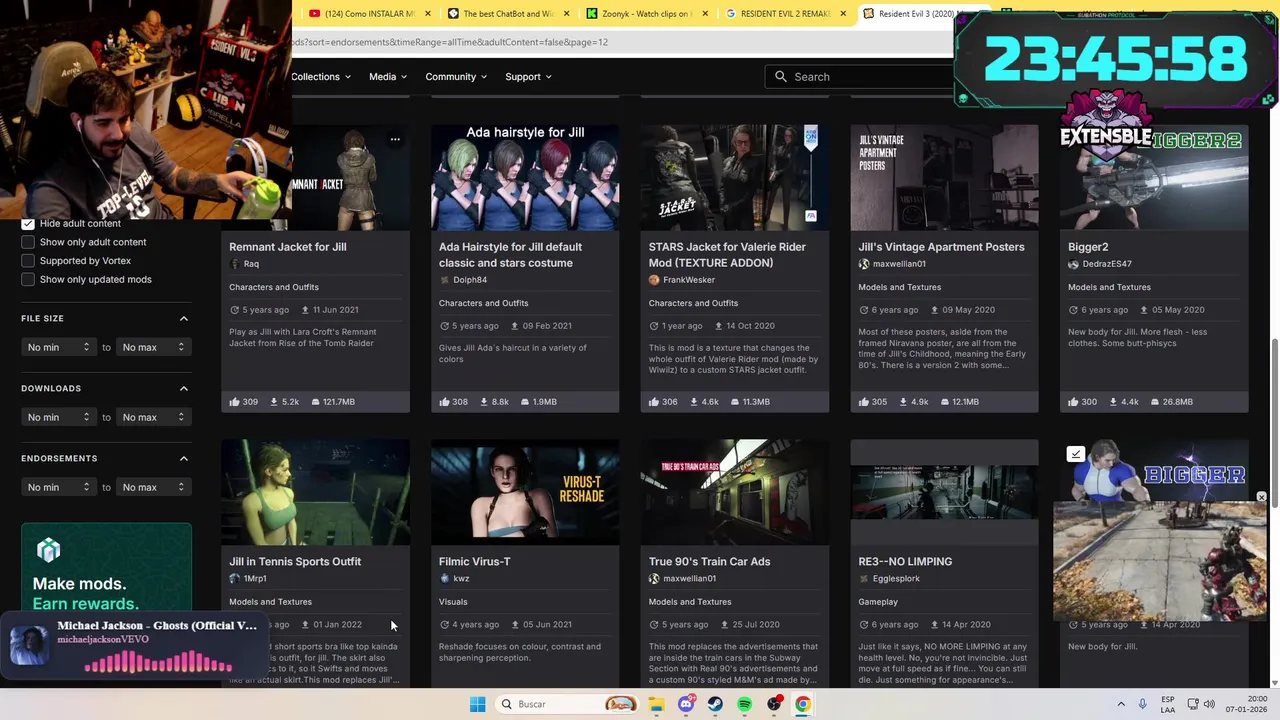Click the download count icon on Ada Hairstyle card

click(x=485, y=402)
